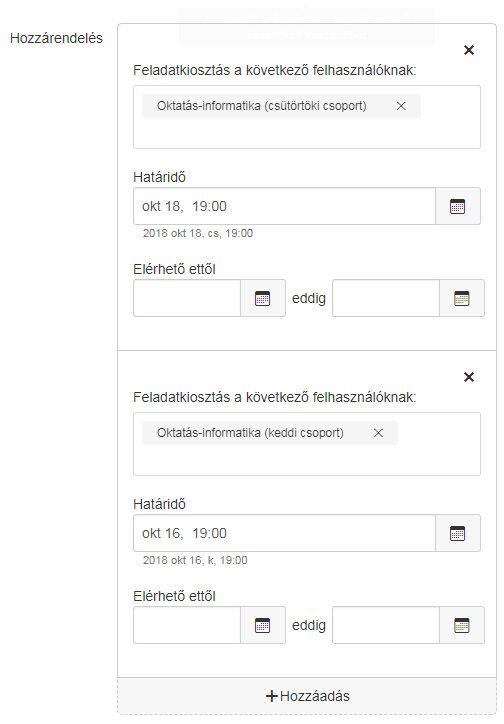Open first block's eddig calendar picker
Viewport: 504px width, 724px height.
click(462, 298)
